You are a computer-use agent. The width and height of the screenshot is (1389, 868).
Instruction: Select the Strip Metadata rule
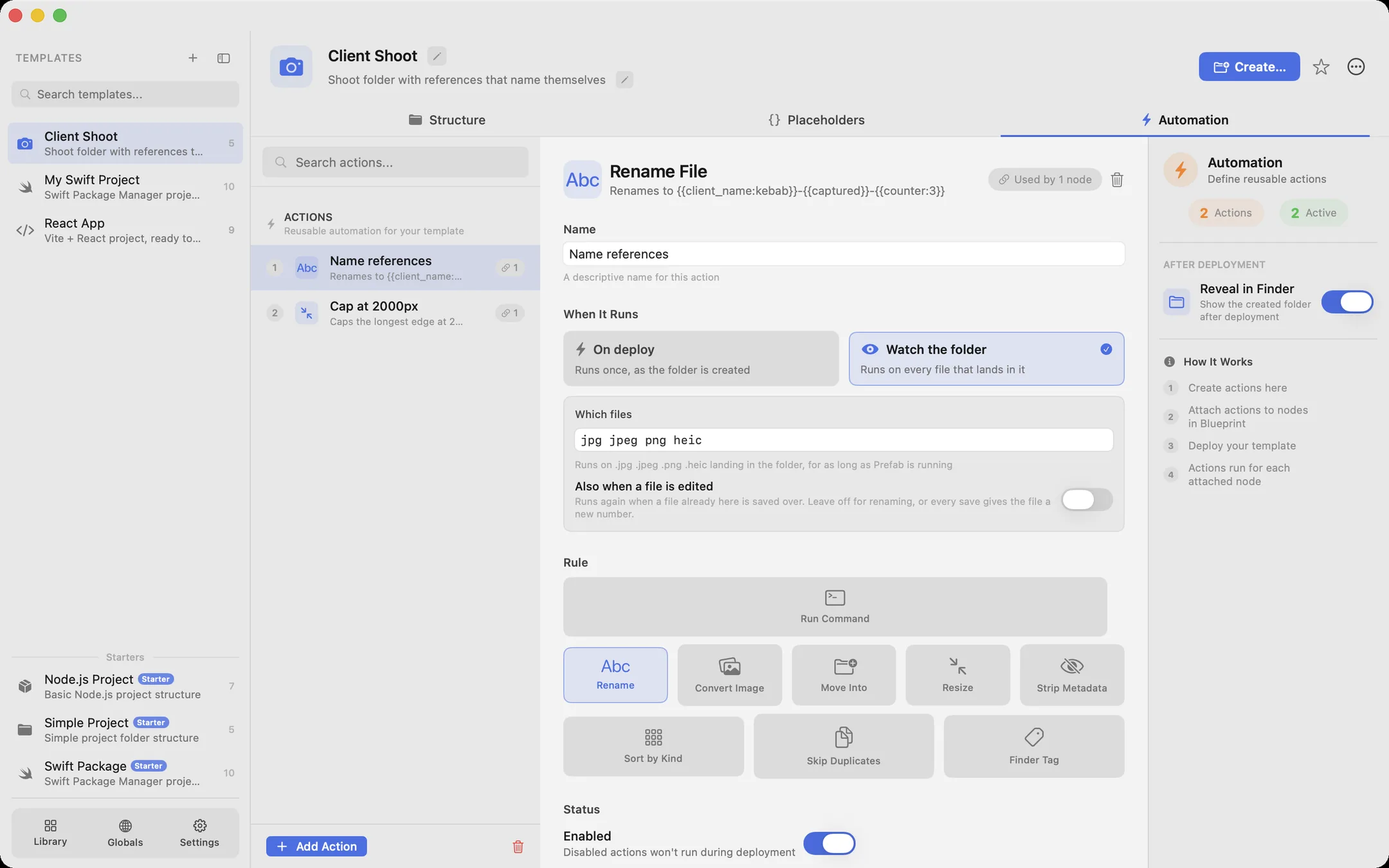[x=1072, y=675]
